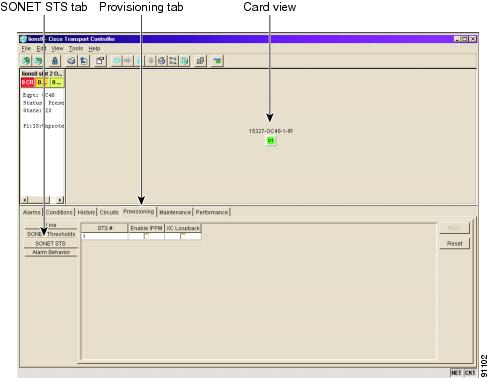
Task: Click the green port icon under 15327-OC48-1-IR
Action: 271,141
